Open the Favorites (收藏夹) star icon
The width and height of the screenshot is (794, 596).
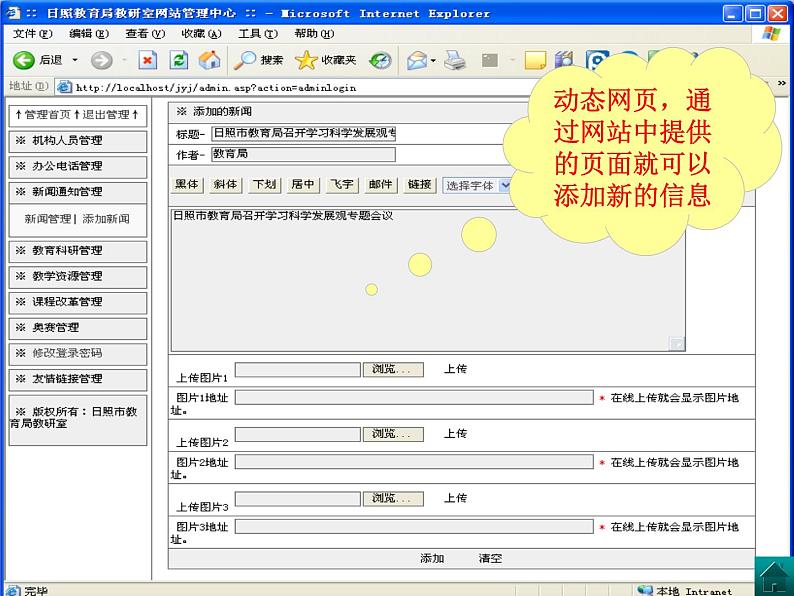pyautogui.click(x=307, y=60)
